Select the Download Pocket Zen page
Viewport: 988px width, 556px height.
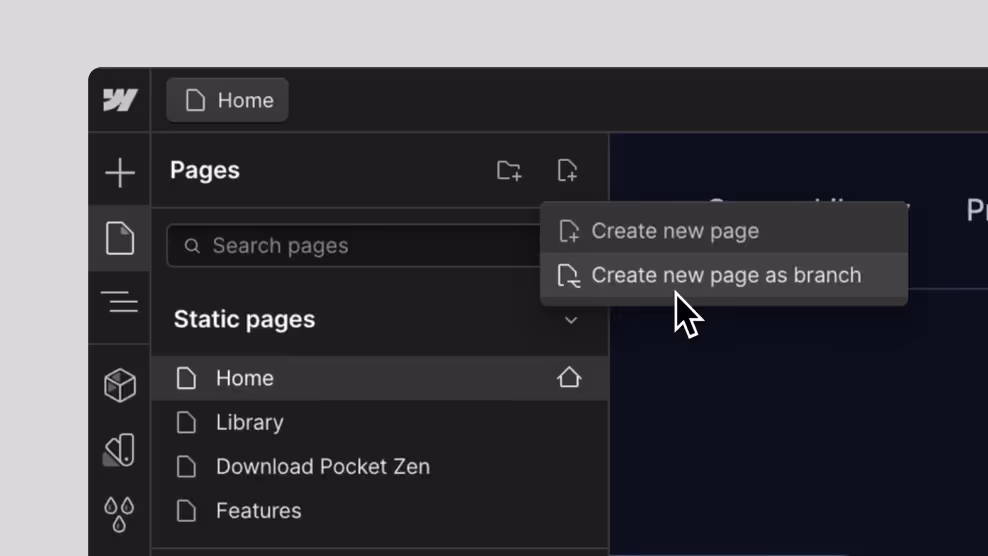pyautogui.click(x=380, y=466)
